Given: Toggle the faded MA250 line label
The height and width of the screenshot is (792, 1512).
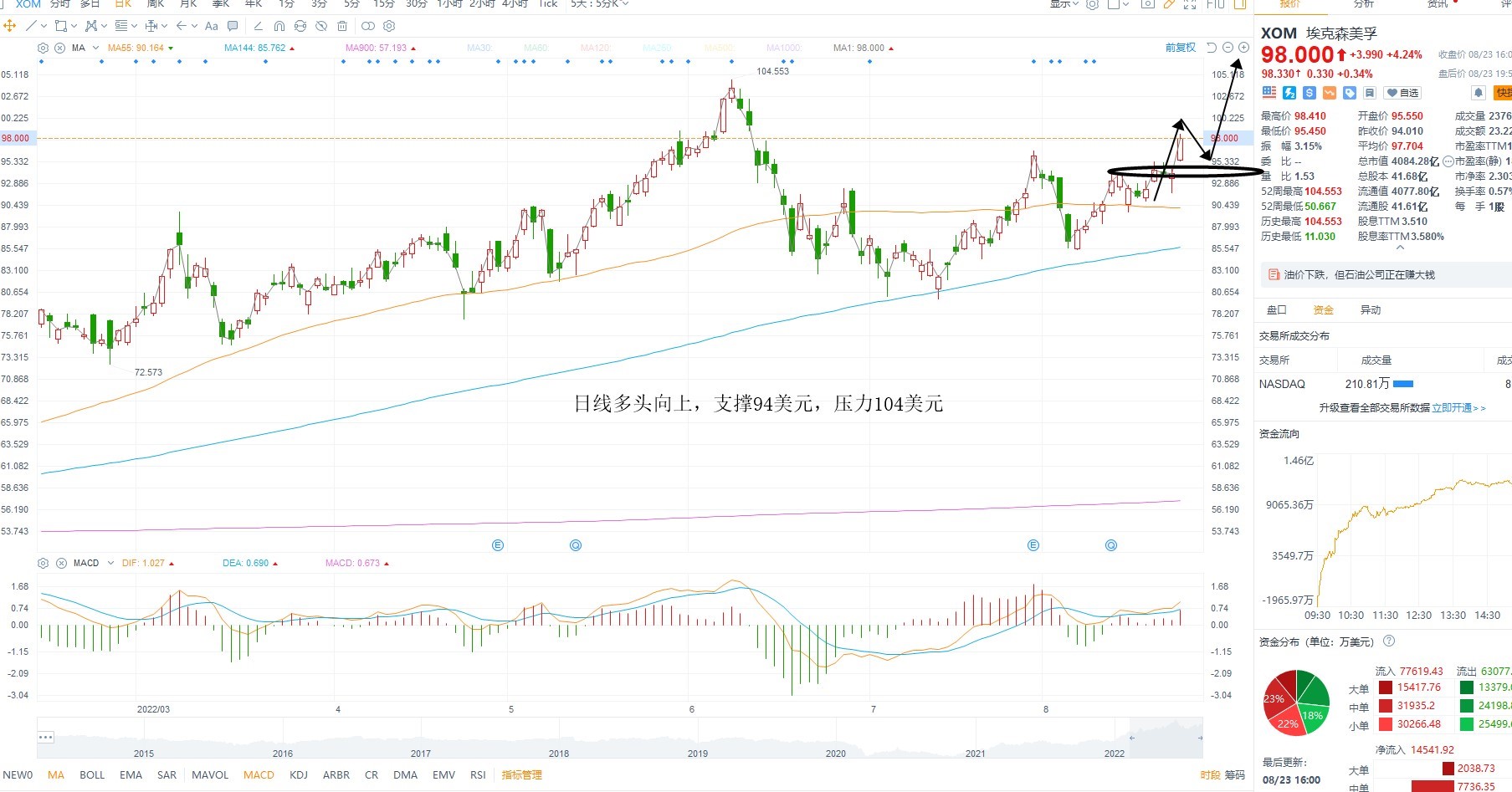Looking at the screenshot, I should [x=658, y=48].
